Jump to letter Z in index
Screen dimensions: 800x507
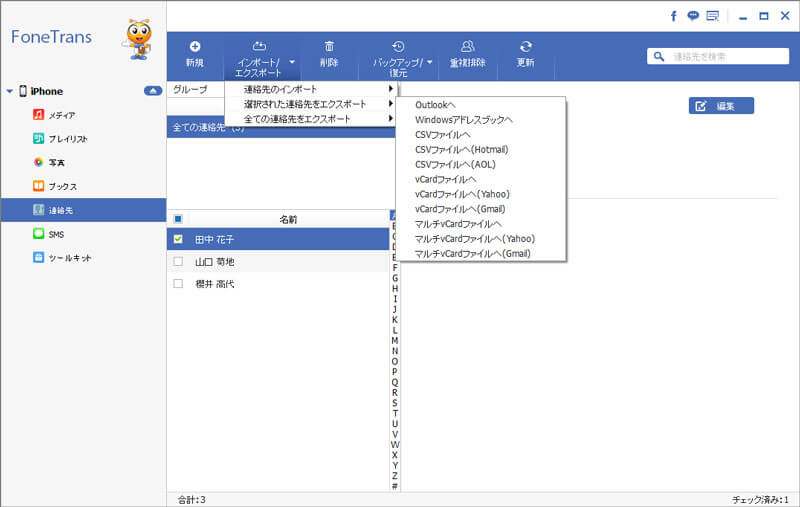[394, 475]
